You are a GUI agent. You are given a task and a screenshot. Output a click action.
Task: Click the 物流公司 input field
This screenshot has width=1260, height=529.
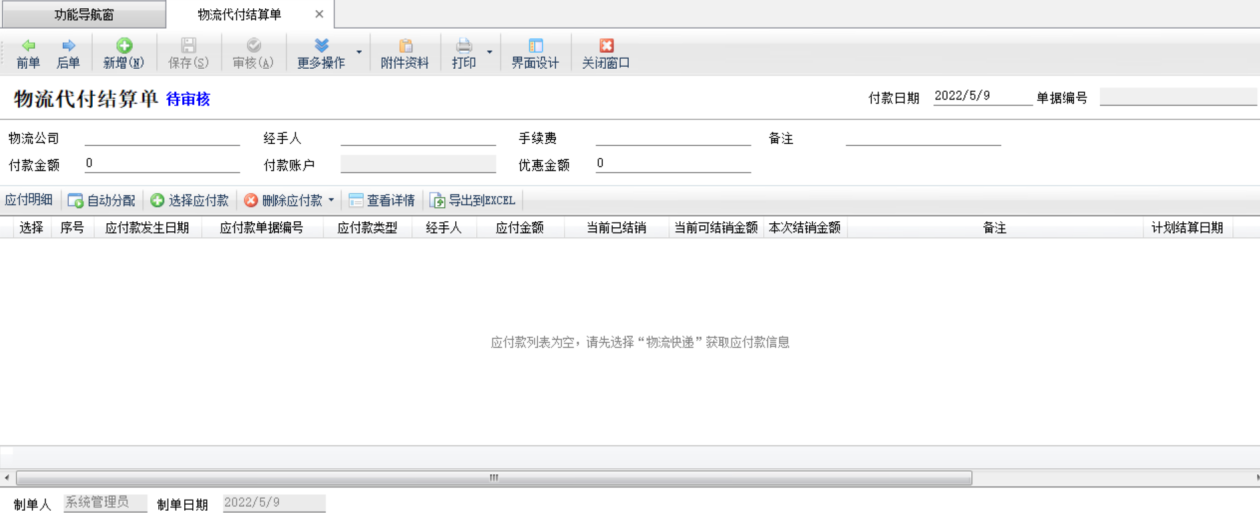point(162,139)
